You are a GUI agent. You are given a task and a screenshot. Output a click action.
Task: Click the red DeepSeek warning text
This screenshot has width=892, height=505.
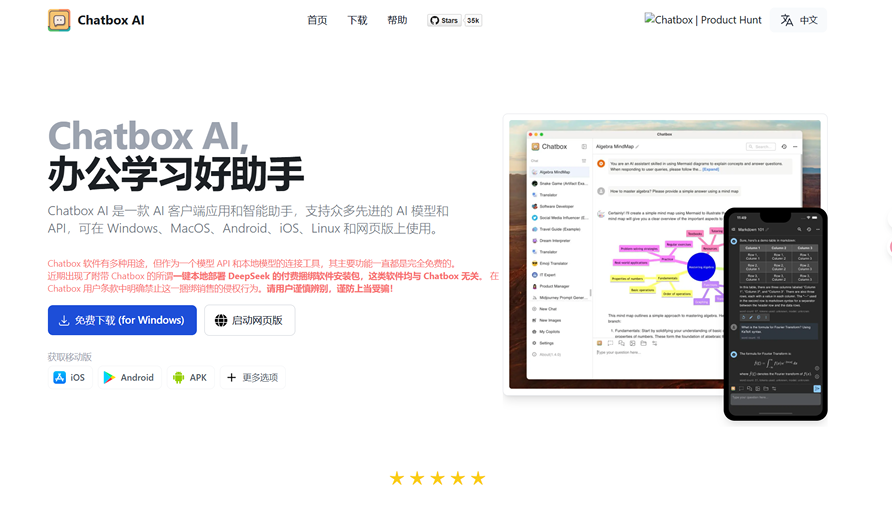[x=273, y=276]
